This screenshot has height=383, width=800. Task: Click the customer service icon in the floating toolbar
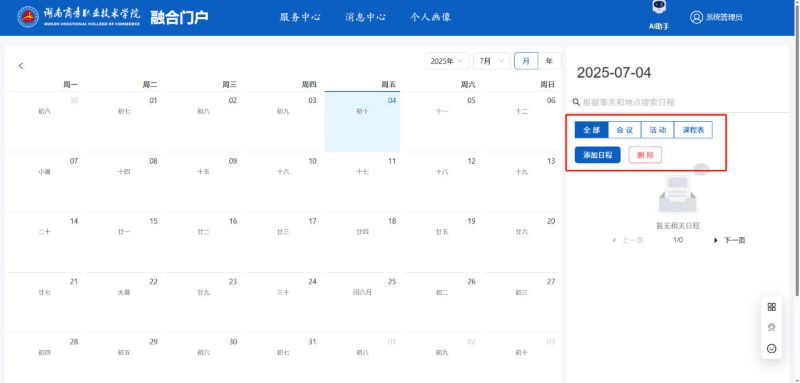[771, 328]
